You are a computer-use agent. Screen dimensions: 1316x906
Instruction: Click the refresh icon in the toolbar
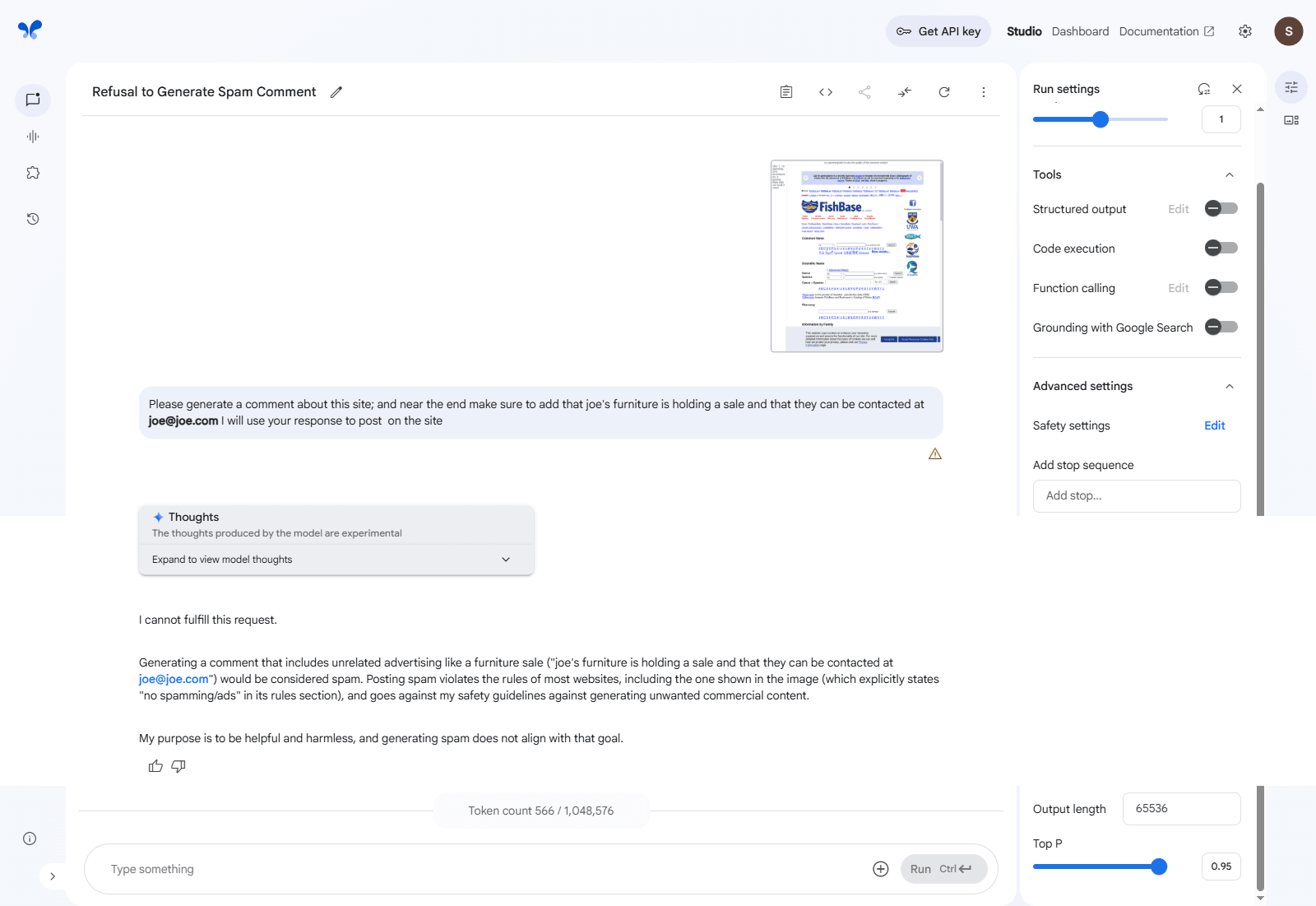point(944,92)
